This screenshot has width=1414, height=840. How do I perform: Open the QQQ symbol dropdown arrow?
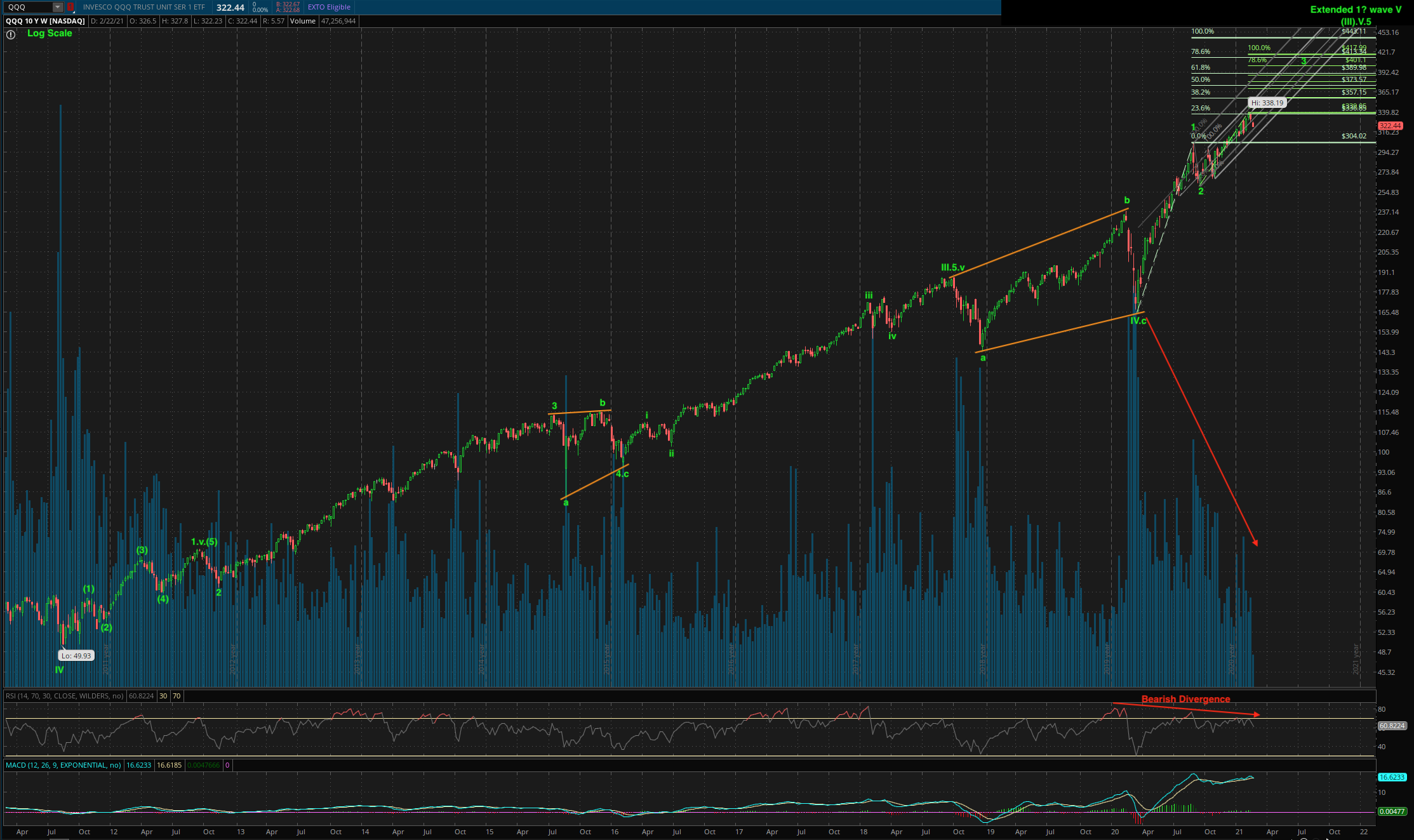coord(58,8)
